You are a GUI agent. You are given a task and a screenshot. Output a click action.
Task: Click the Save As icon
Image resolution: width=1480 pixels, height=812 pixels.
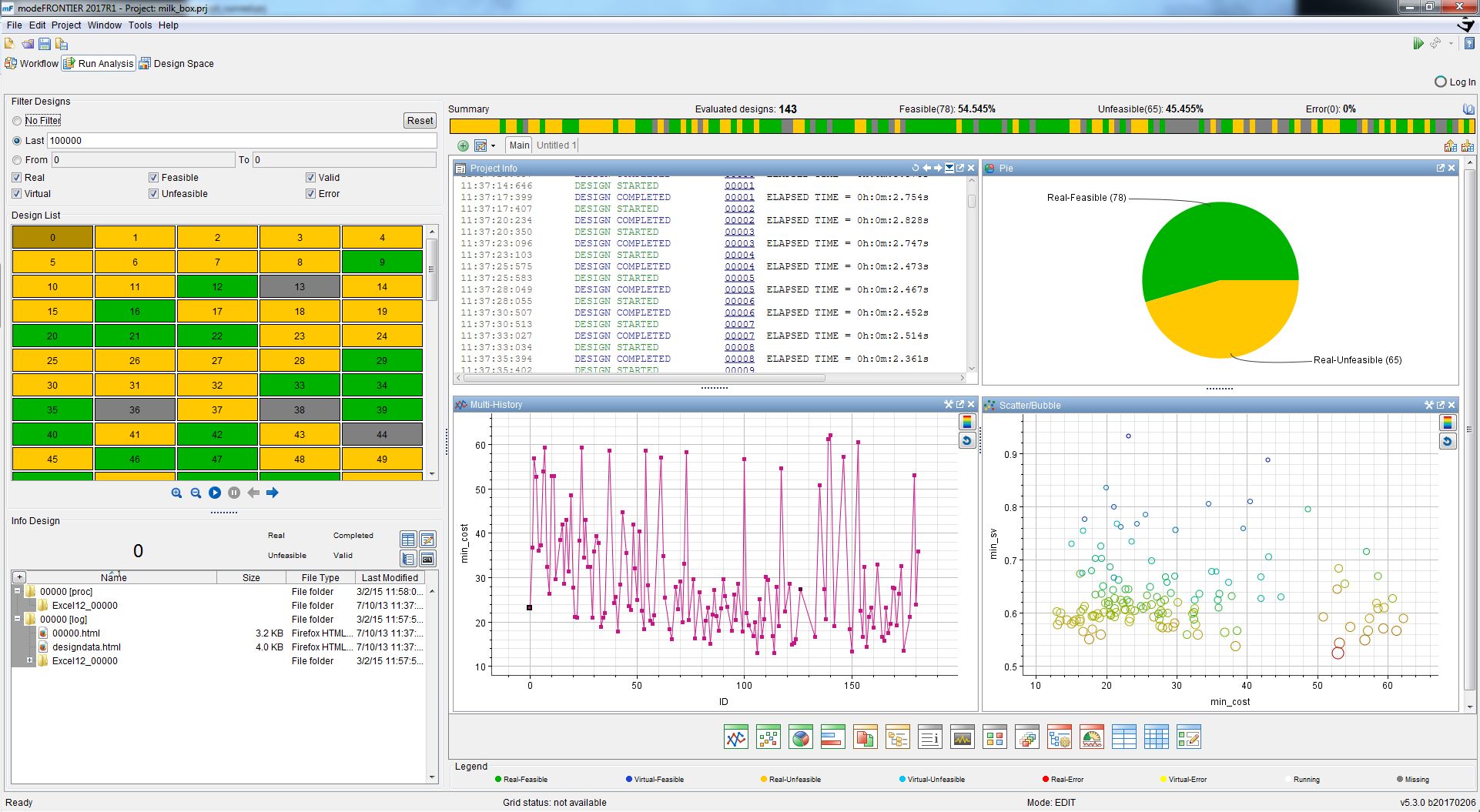[62, 44]
